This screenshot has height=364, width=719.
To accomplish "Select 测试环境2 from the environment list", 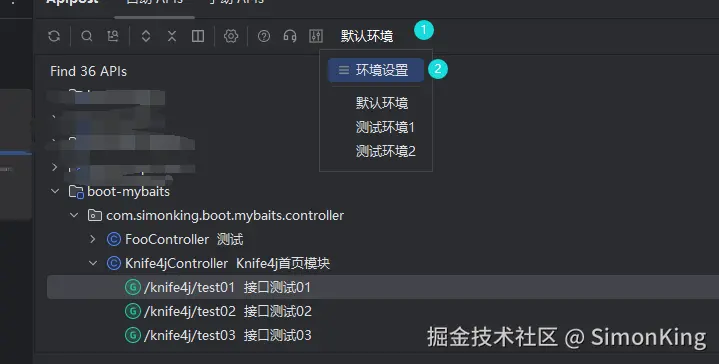I will coord(386,151).
